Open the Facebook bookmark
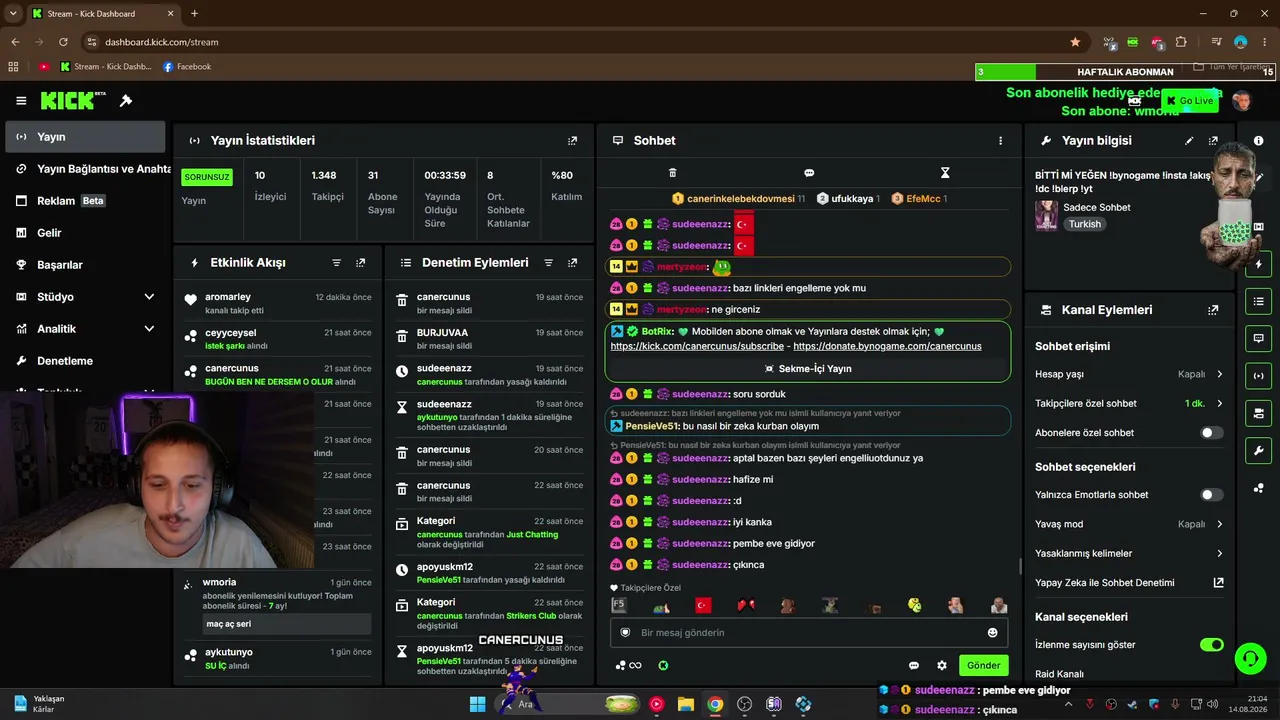Screen dimensions: 1280x720 187,67
